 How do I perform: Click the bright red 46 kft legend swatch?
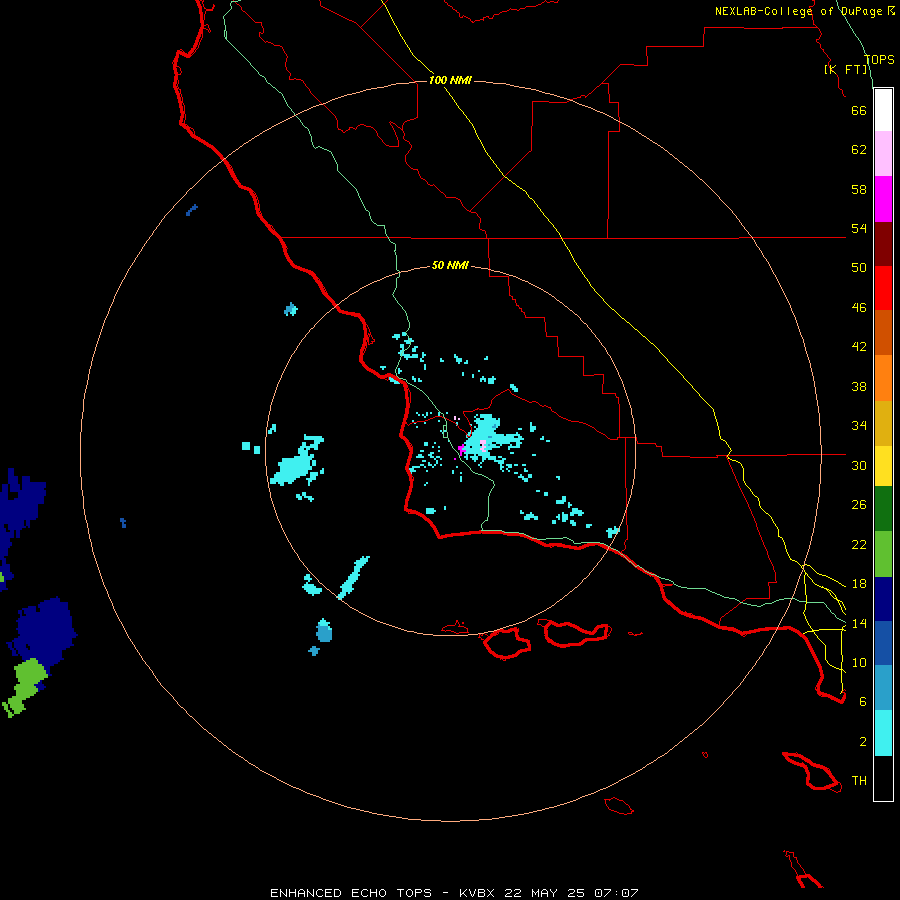click(883, 288)
